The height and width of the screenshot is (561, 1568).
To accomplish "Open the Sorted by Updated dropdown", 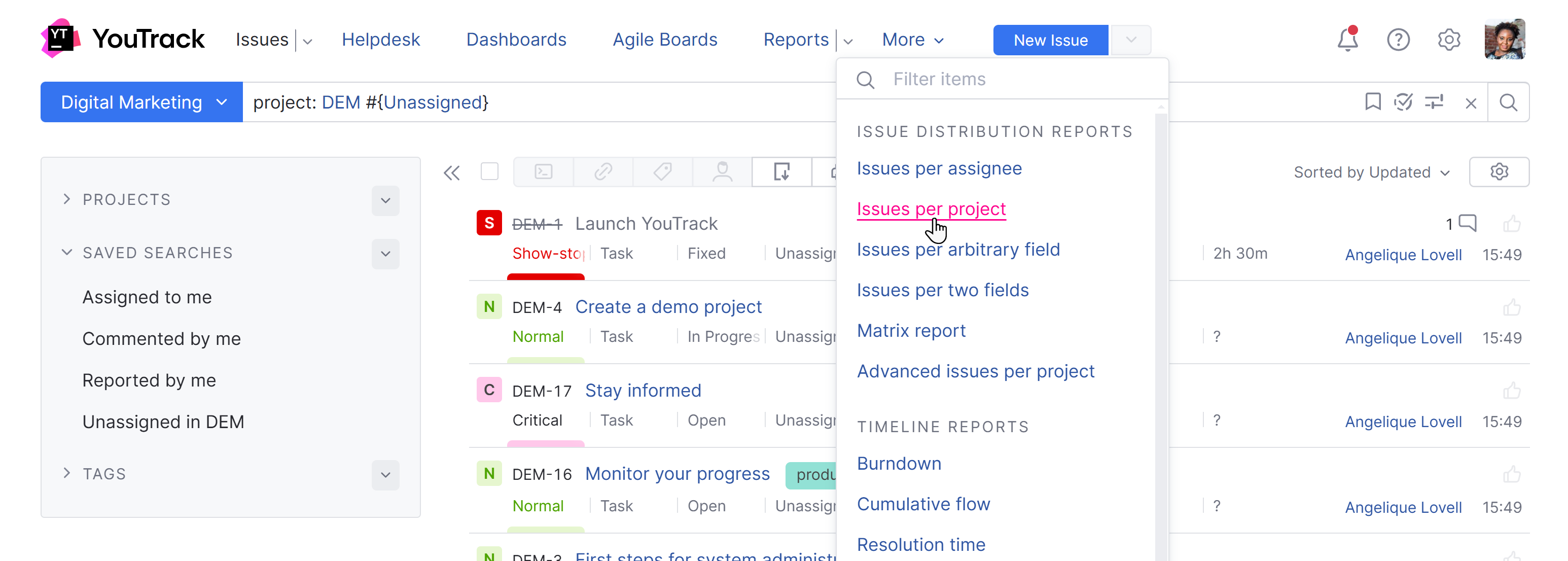I will pyautogui.click(x=1371, y=172).
